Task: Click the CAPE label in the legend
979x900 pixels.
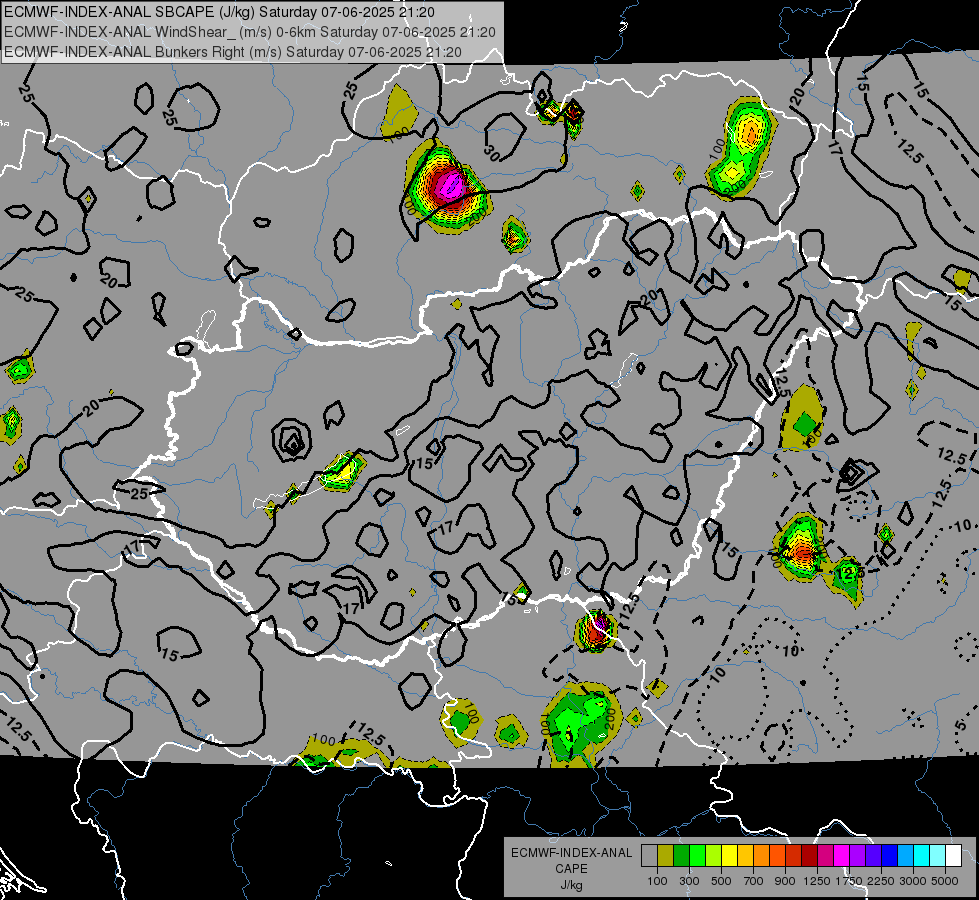Action: 571,869
